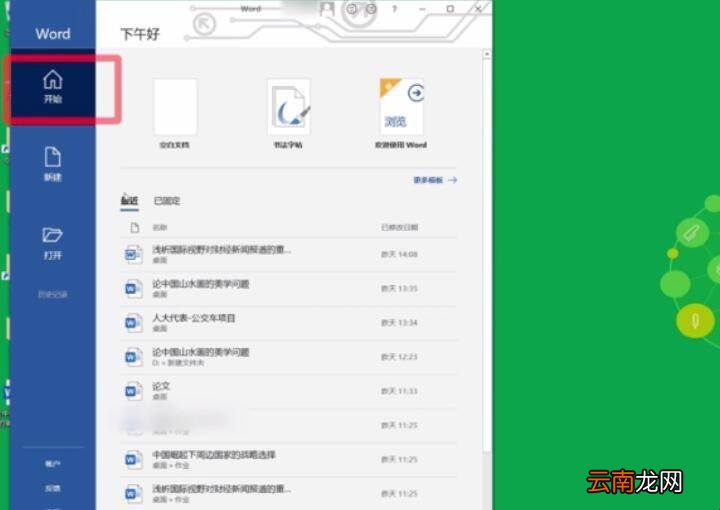Switch to the 最近 recent tab
720x510 pixels.
(129, 201)
